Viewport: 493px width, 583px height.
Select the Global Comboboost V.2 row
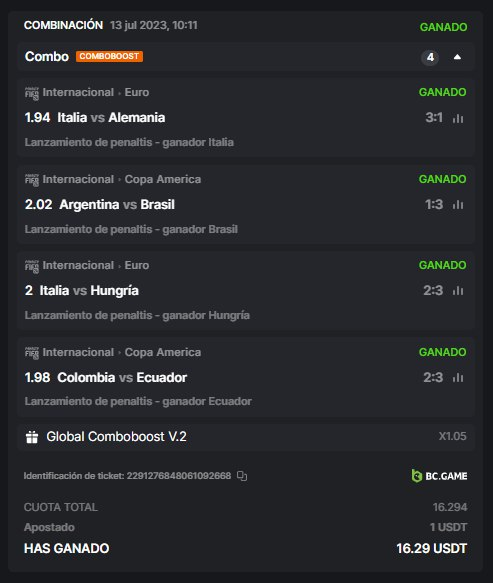click(246, 437)
